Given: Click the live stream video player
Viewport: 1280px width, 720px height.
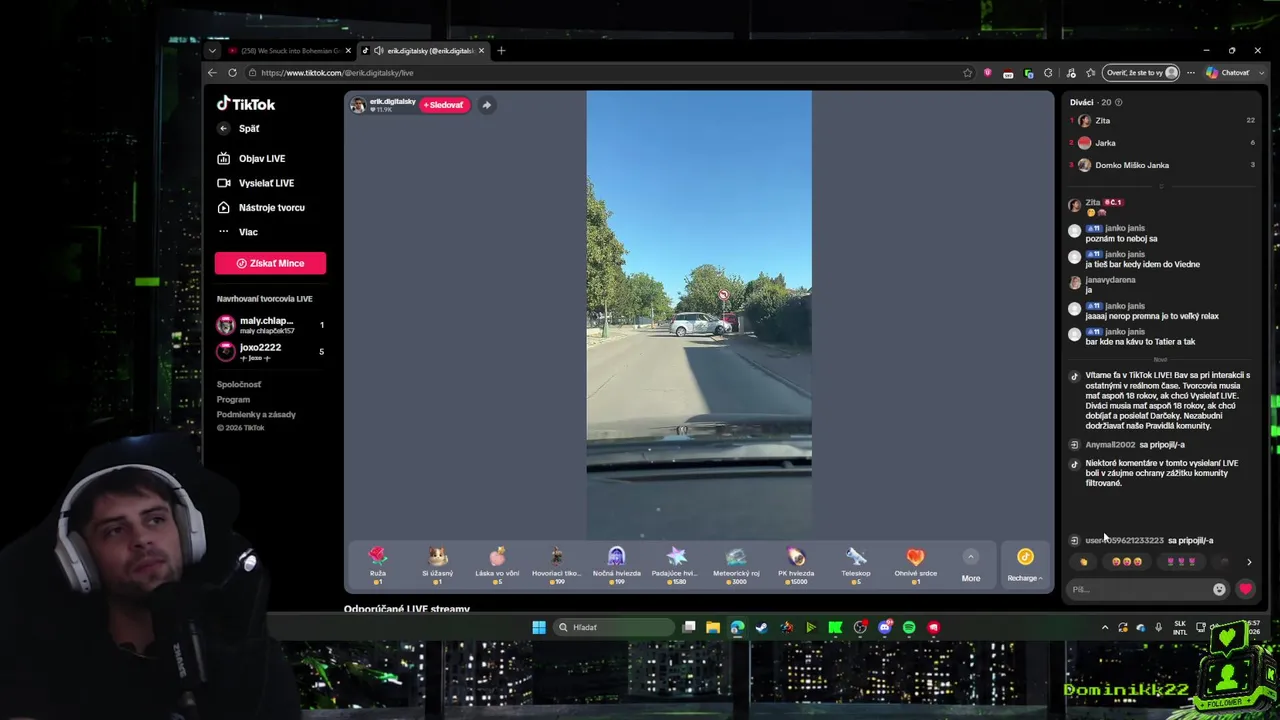Looking at the screenshot, I should coord(699,315).
